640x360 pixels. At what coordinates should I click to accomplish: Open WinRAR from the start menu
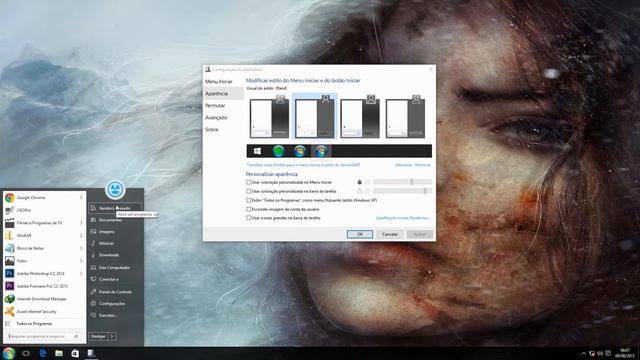pos(43,236)
